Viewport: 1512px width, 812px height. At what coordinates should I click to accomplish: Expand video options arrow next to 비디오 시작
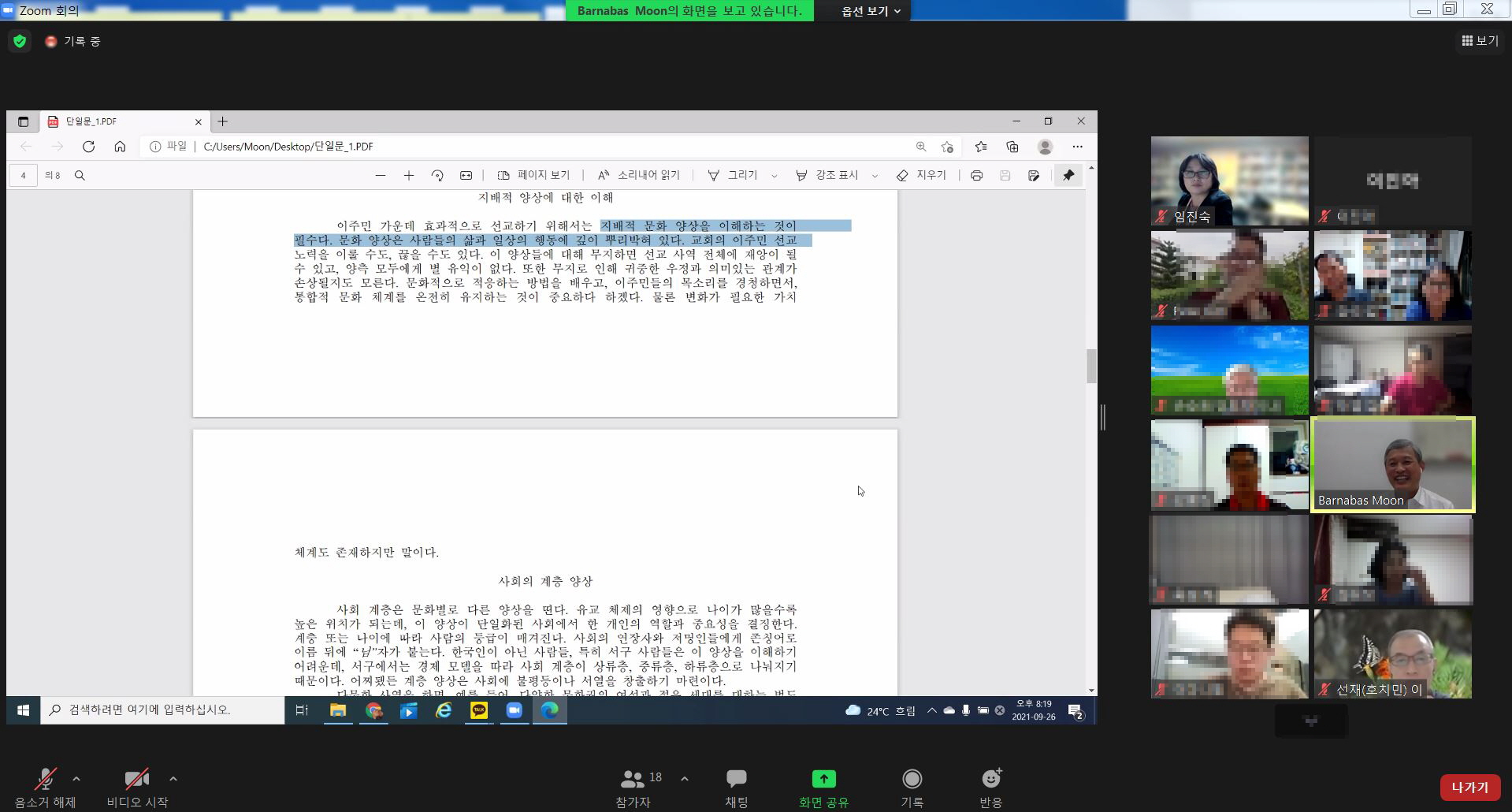173,779
